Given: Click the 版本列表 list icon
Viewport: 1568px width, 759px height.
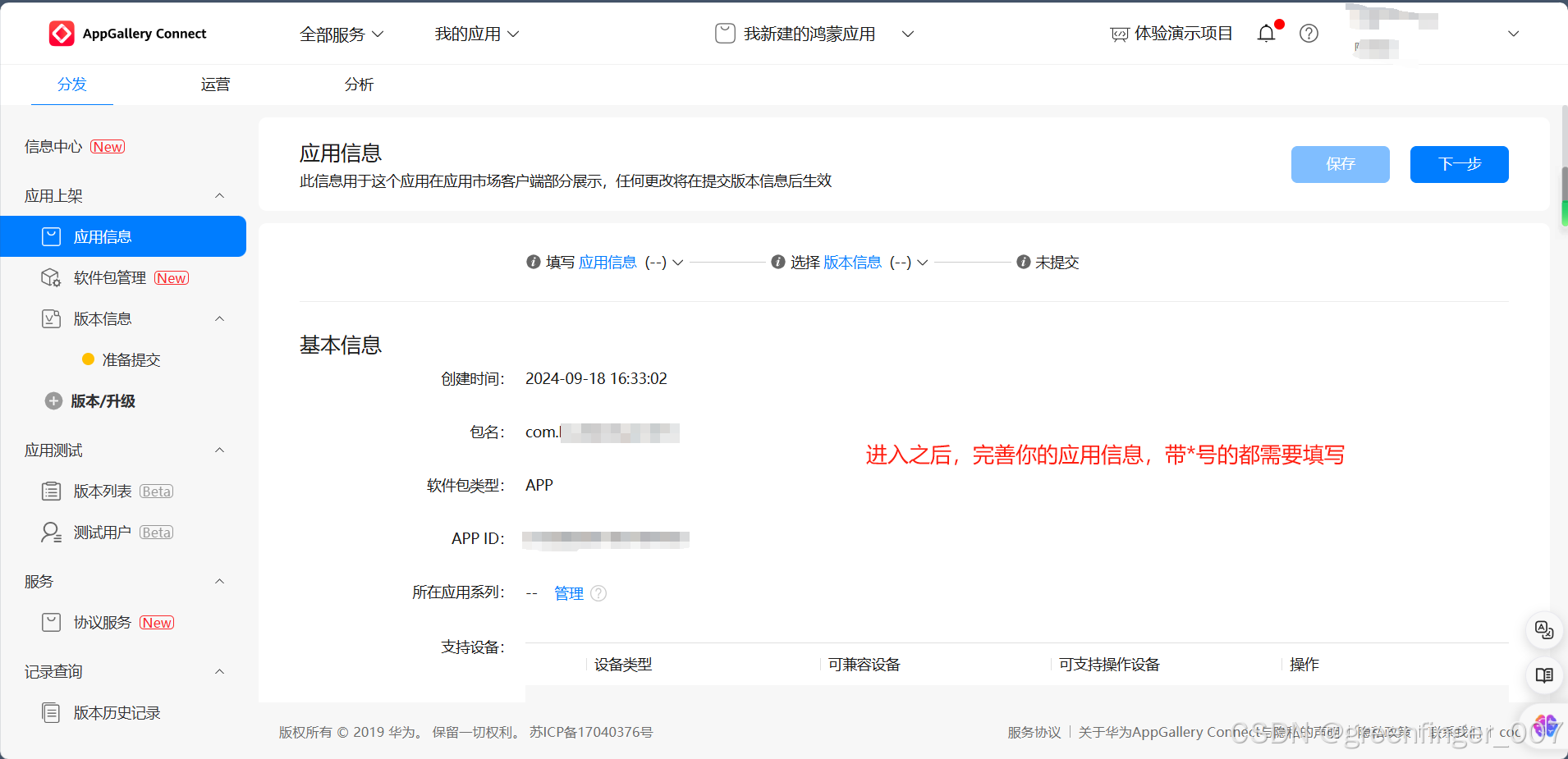Looking at the screenshot, I should pyautogui.click(x=51, y=491).
